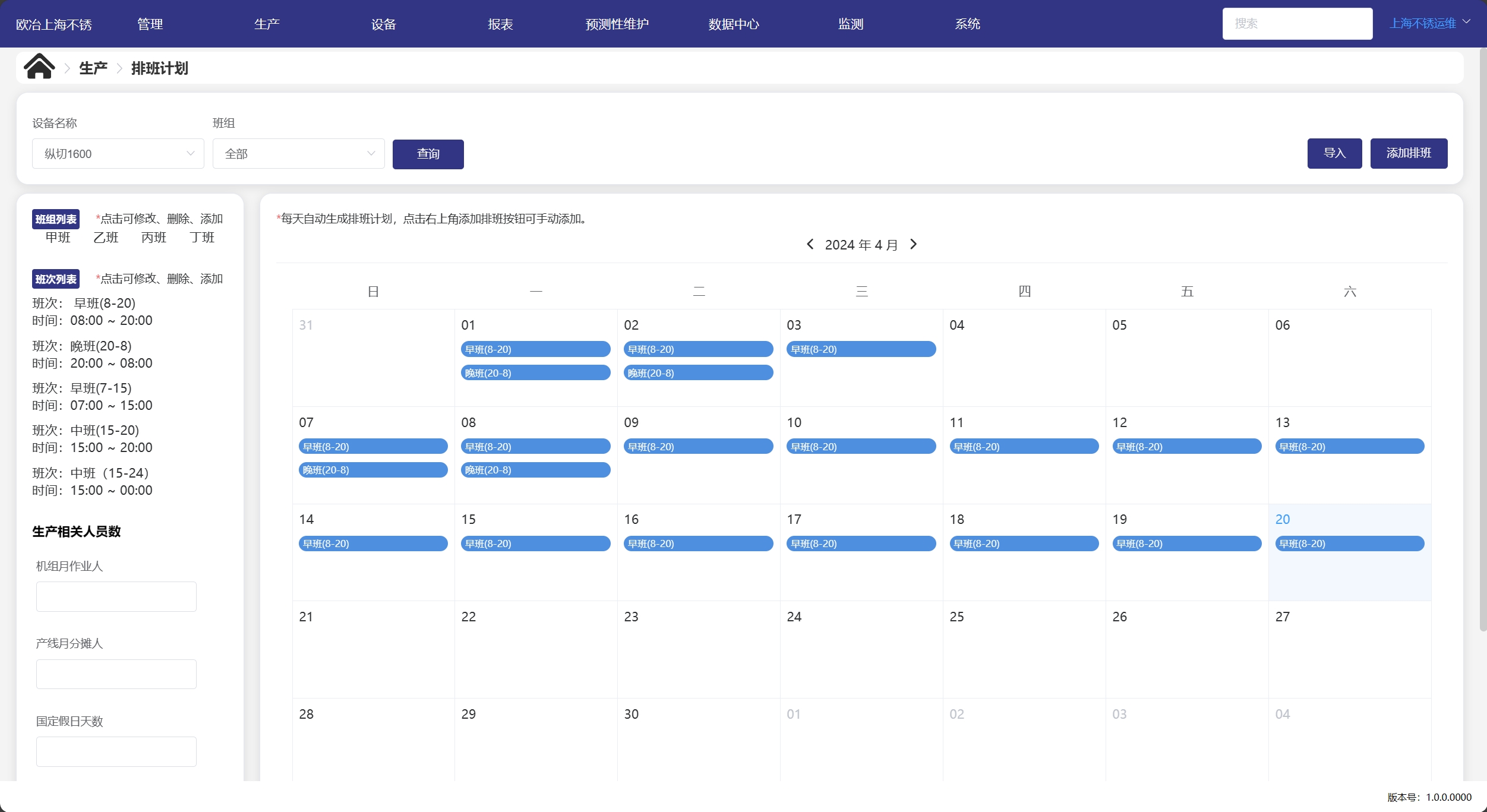Focus the 机组月作业人 input field
Screen dimensions: 1487x812
(116, 596)
